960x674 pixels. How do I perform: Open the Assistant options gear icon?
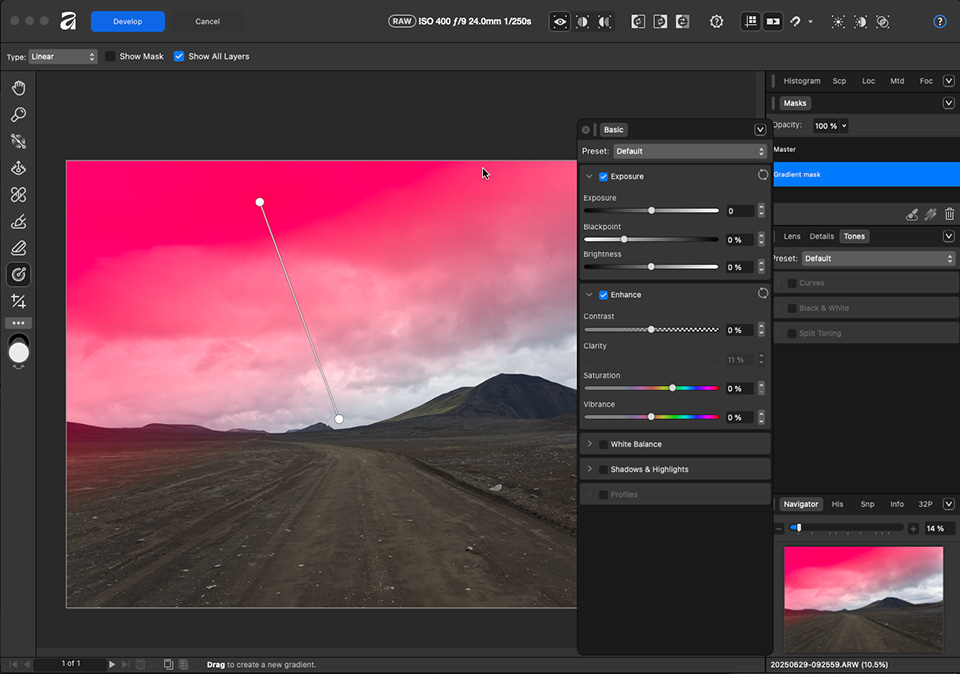coord(716,21)
